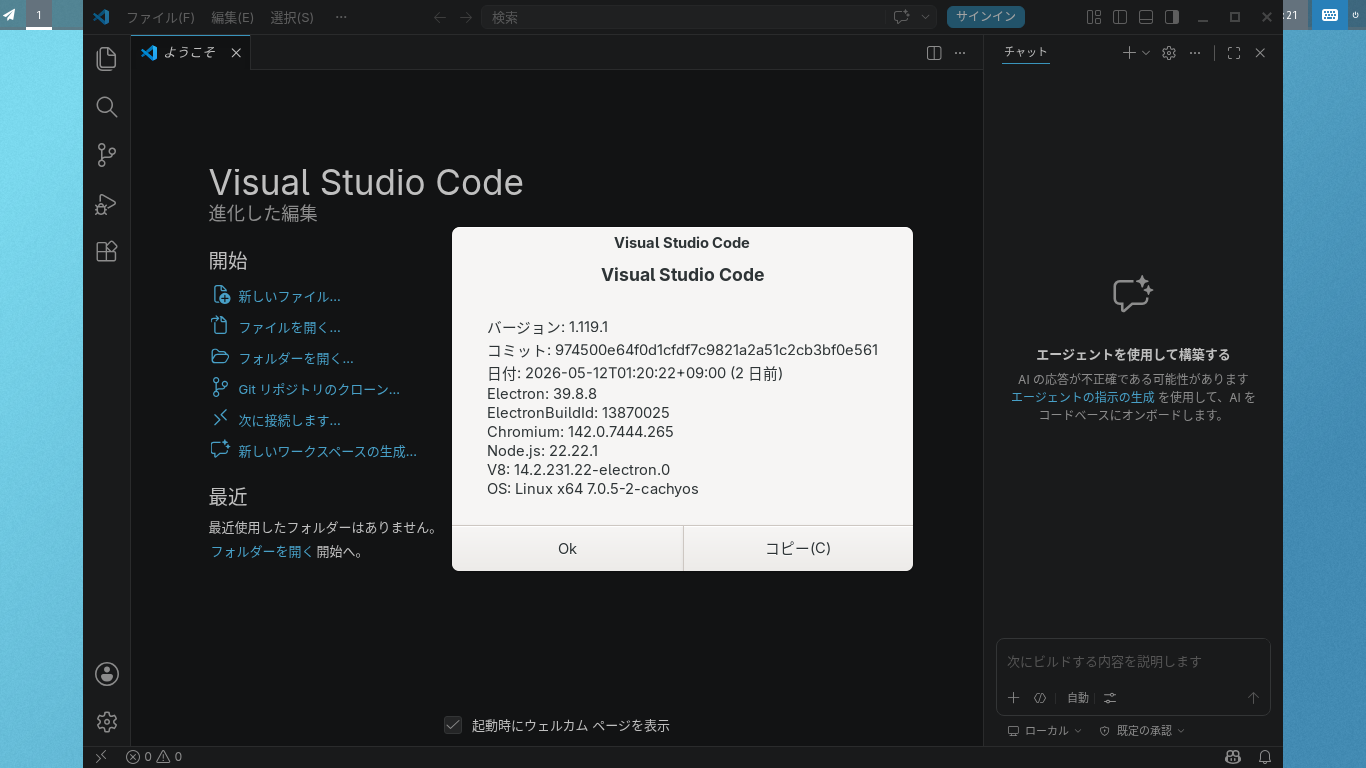Open the Explorer view in activity bar
Screen dimensions: 1366x768
107,59
